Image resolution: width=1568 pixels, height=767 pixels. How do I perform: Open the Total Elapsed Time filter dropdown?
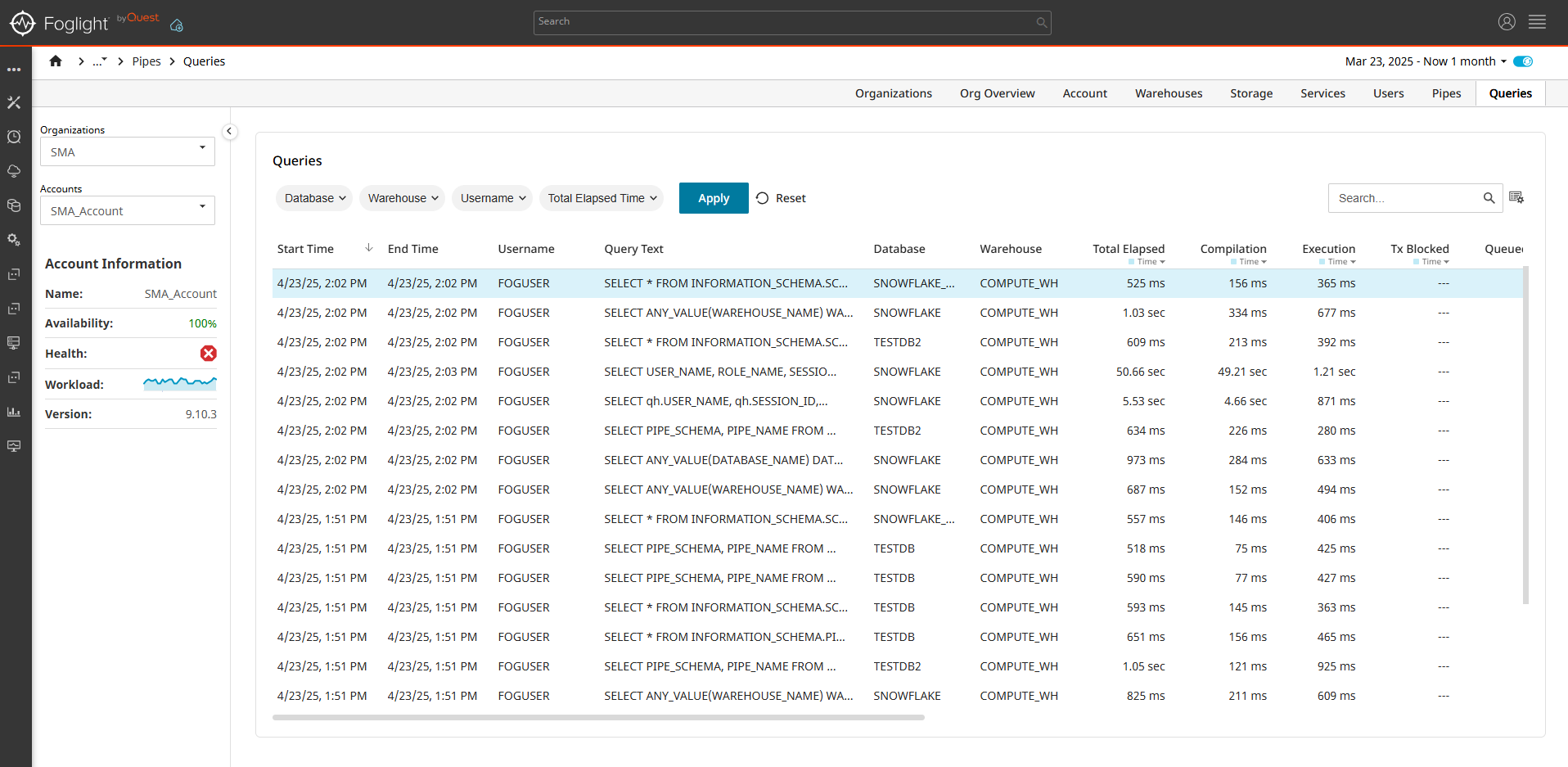coord(602,198)
